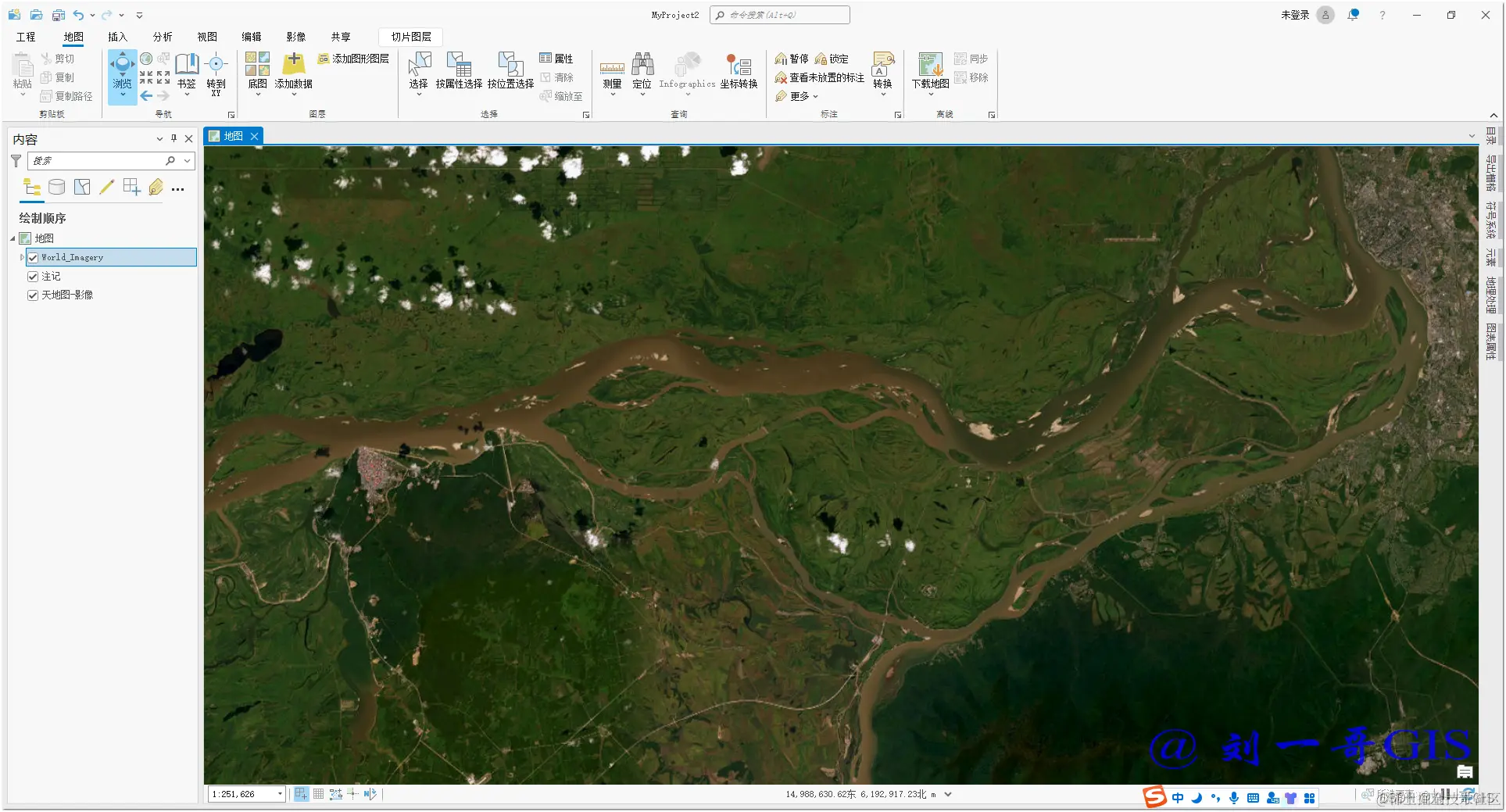Click the filter funnel in Contents pane

(16, 160)
